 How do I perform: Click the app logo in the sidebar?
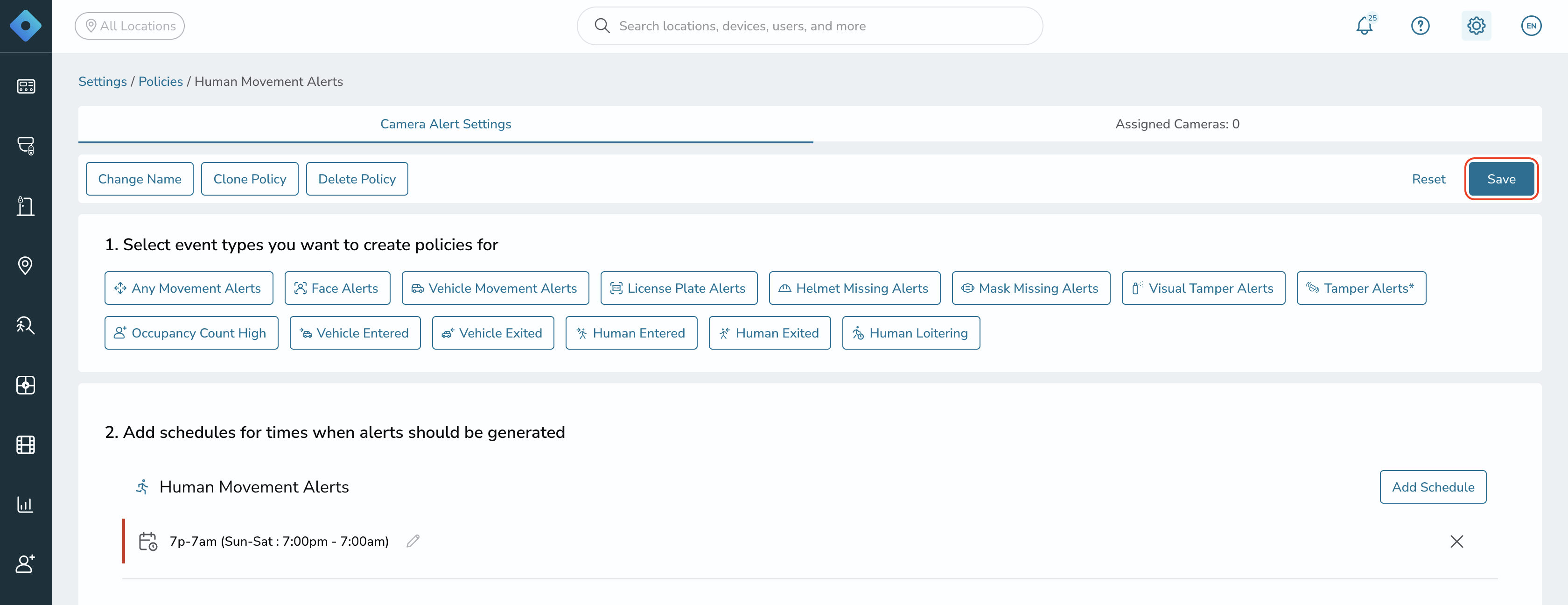[x=26, y=26]
